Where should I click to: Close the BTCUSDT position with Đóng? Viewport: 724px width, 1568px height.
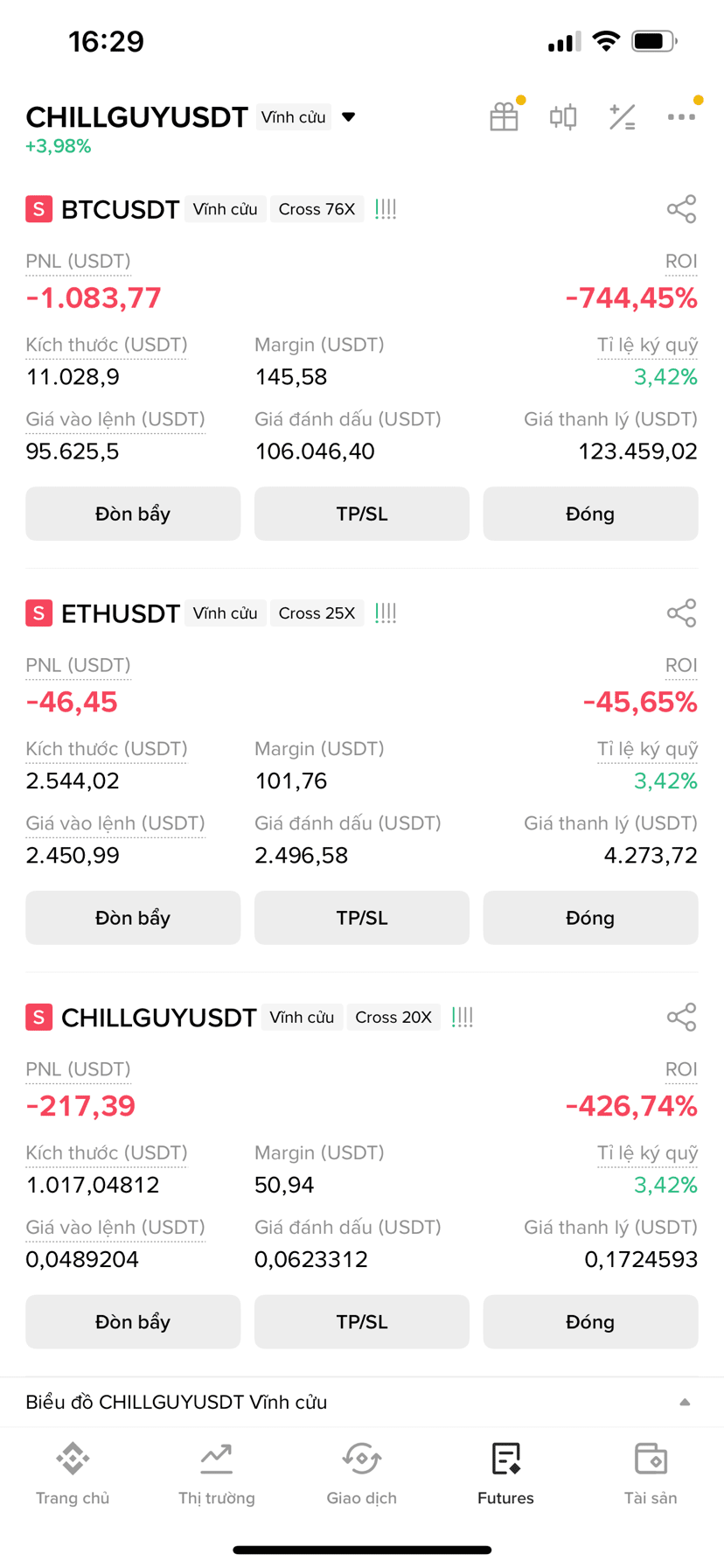[x=591, y=514]
